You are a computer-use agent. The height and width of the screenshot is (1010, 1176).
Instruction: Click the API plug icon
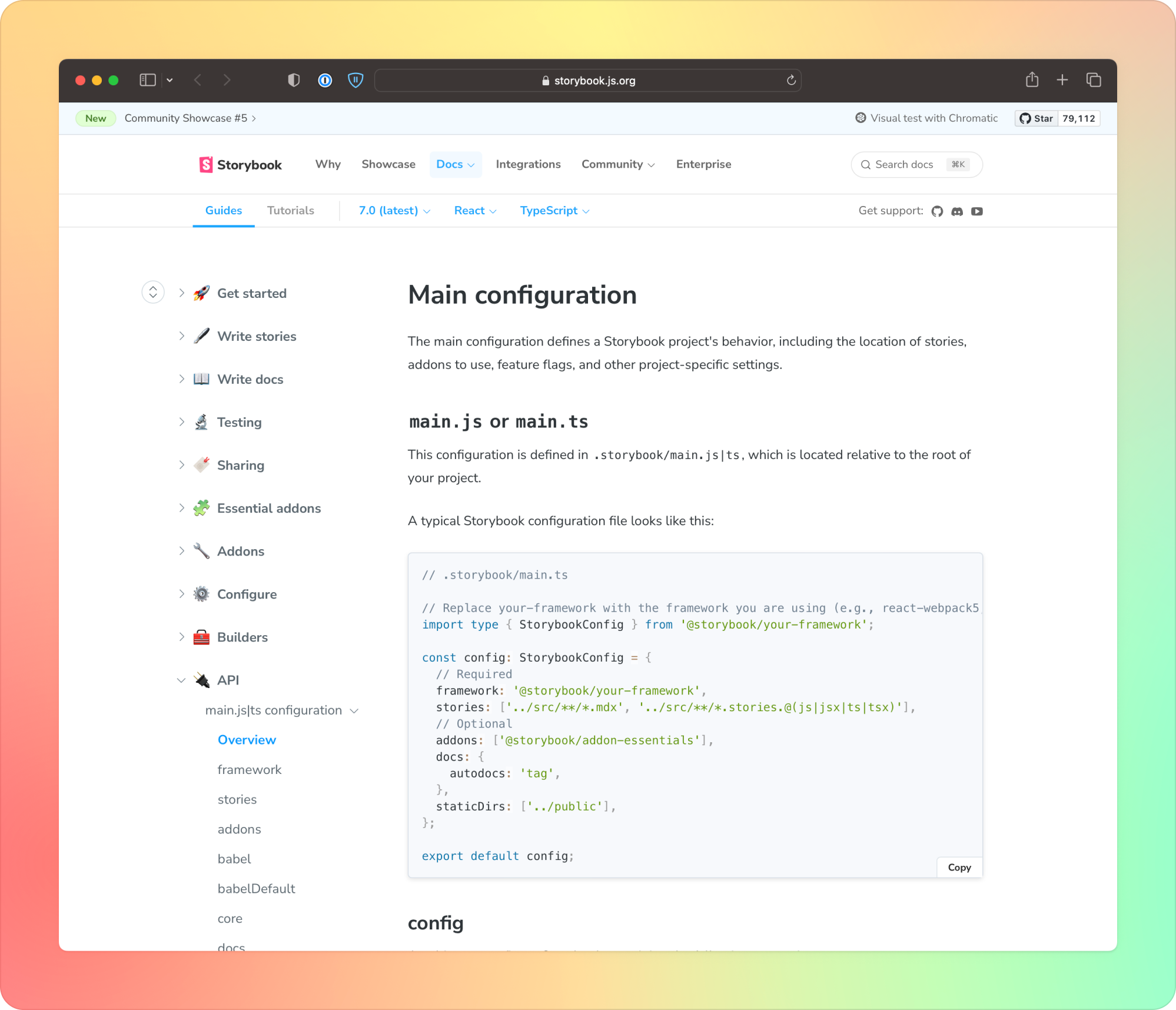pos(201,679)
